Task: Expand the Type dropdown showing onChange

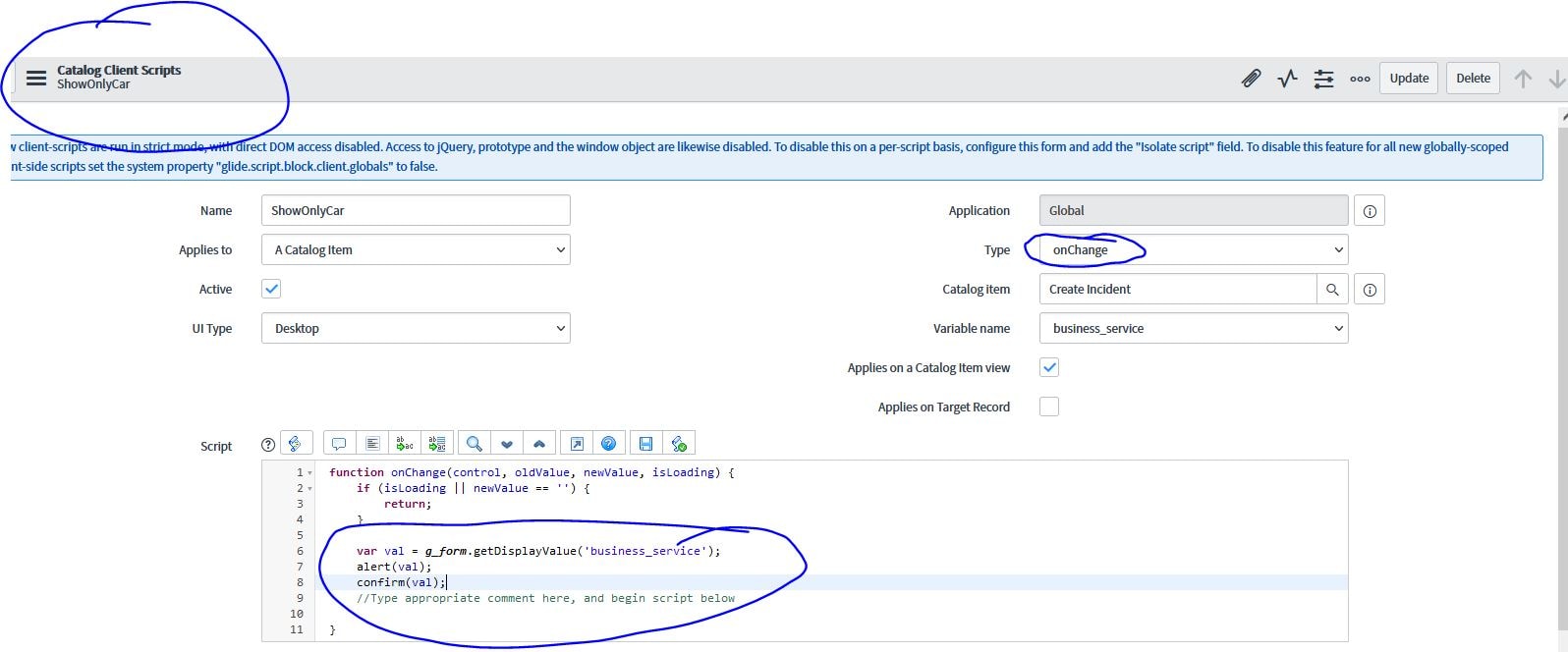Action: (1193, 249)
